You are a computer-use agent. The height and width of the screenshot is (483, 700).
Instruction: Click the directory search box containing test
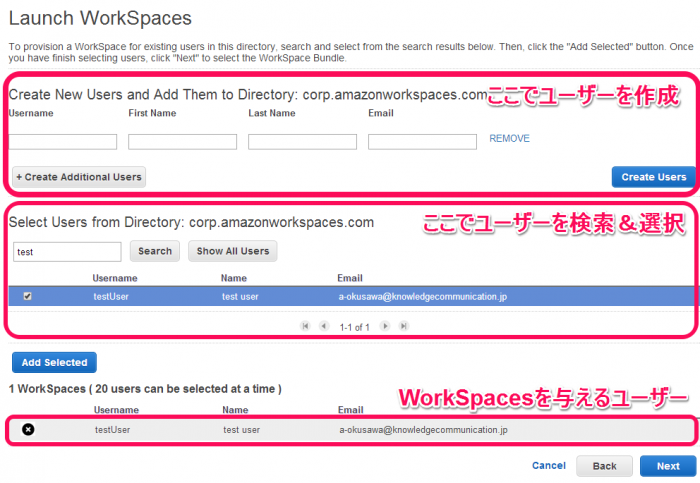pyautogui.click(x=67, y=252)
